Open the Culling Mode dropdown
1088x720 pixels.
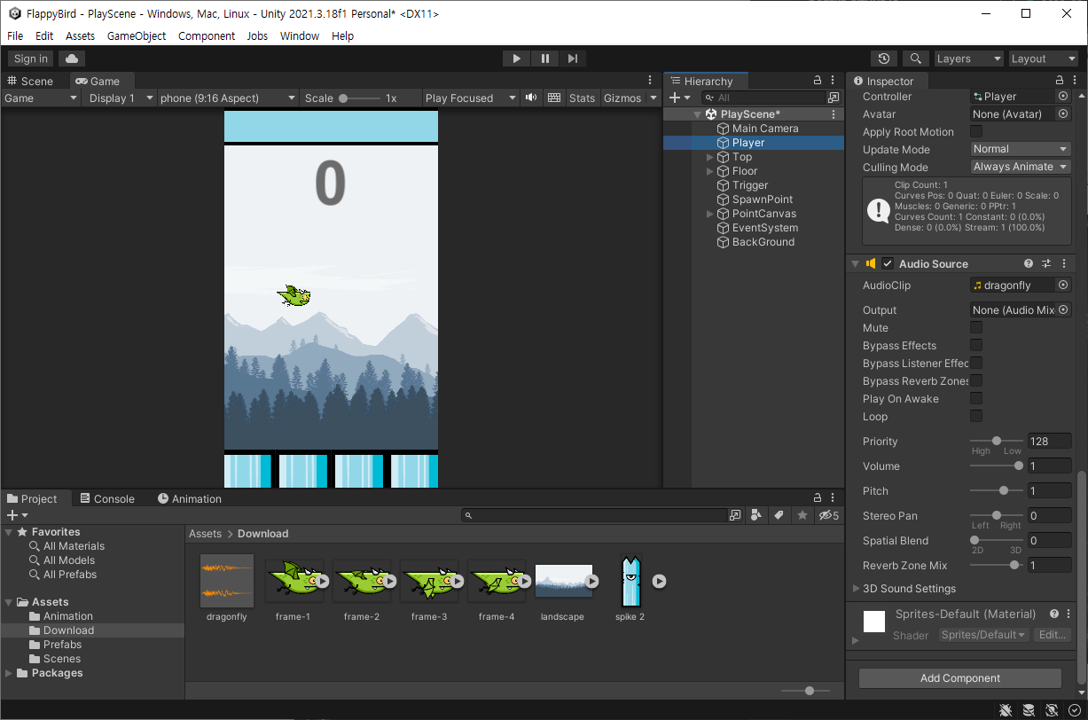tap(1020, 166)
